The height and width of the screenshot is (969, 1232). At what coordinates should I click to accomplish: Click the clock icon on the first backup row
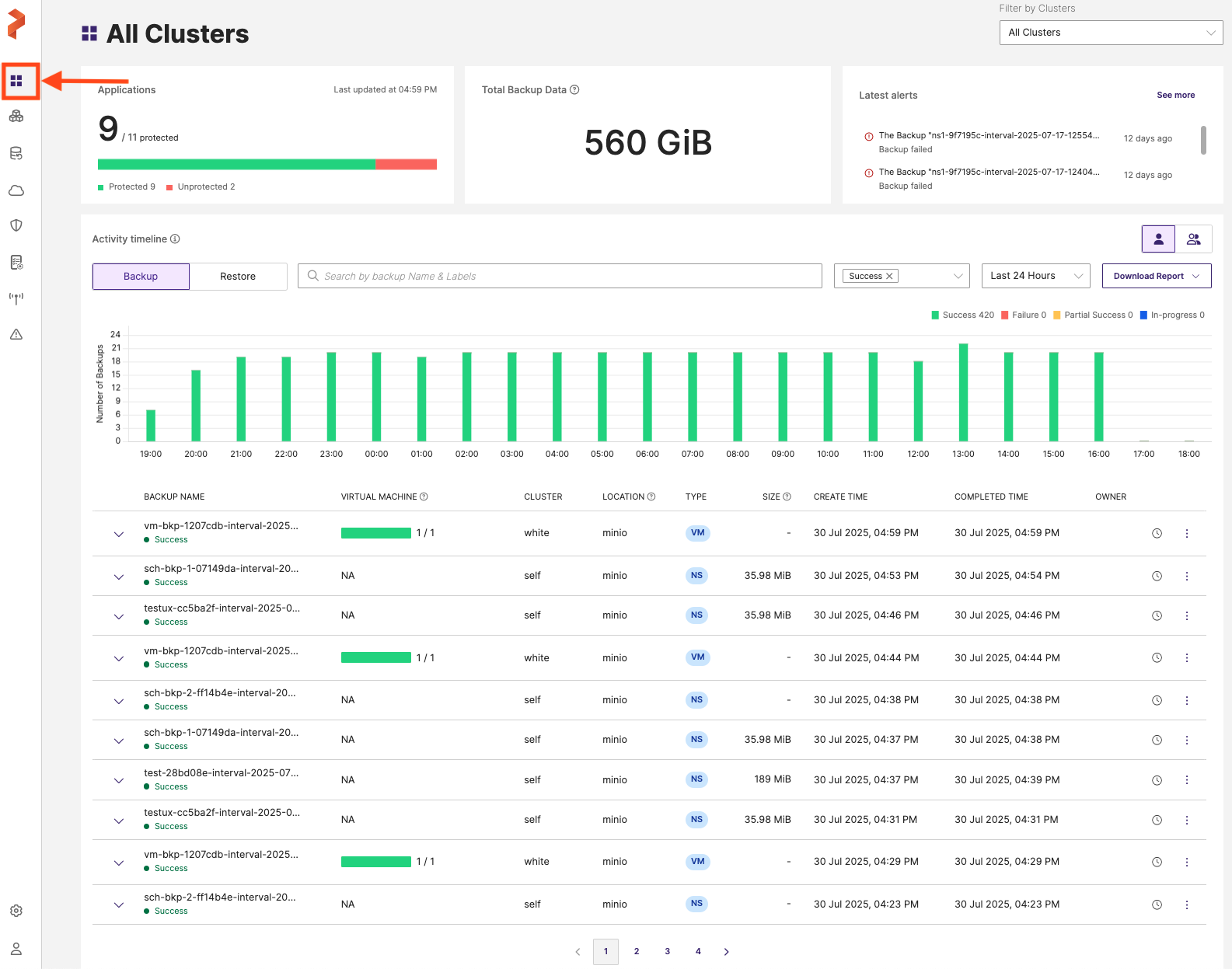coord(1157,533)
